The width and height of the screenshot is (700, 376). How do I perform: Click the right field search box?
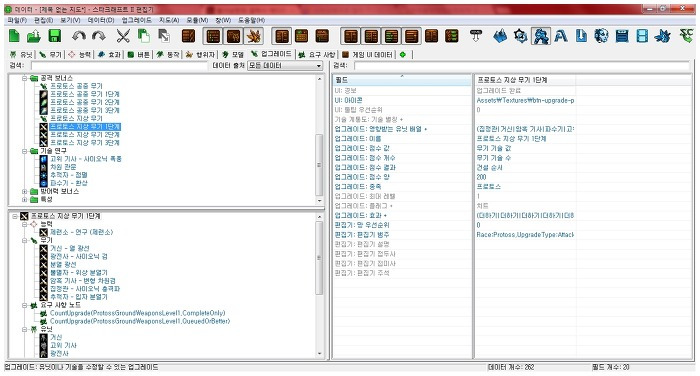pos(522,66)
